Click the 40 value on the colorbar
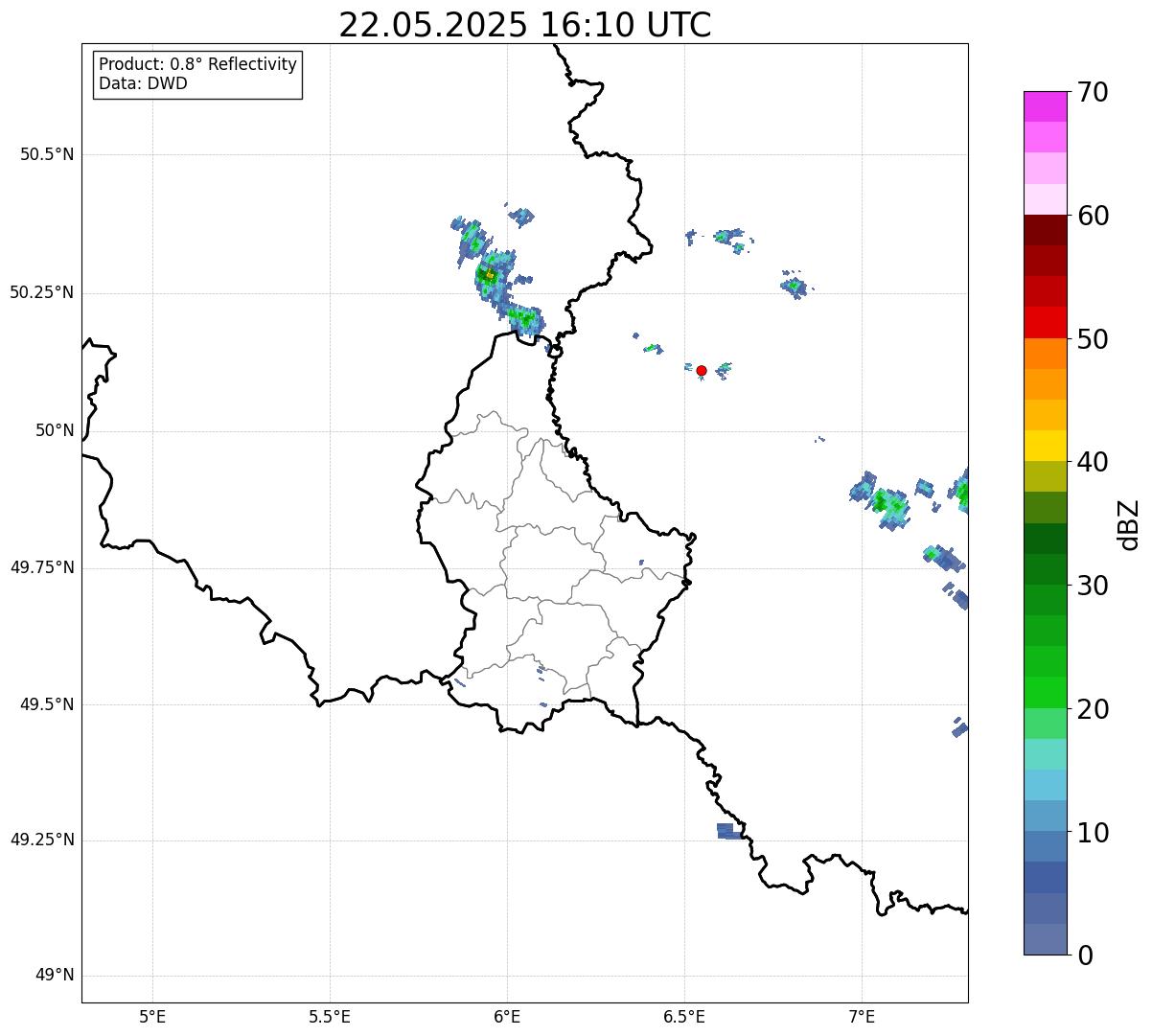The width and height of the screenshot is (1152, 1036). click(x=1093, y=462)
